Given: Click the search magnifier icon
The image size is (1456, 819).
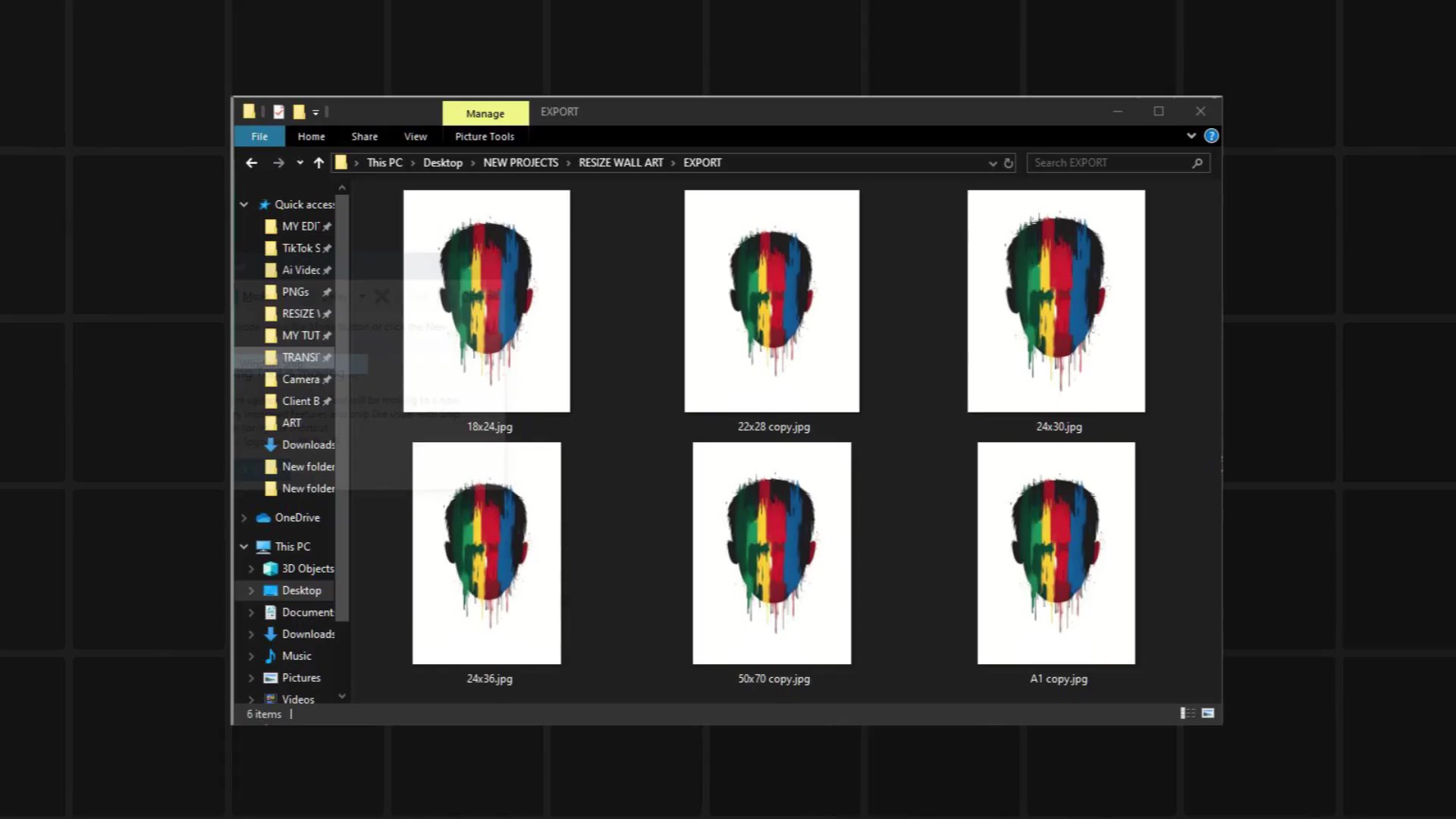Looking at the screenshot, I should tap(1197, 162).
